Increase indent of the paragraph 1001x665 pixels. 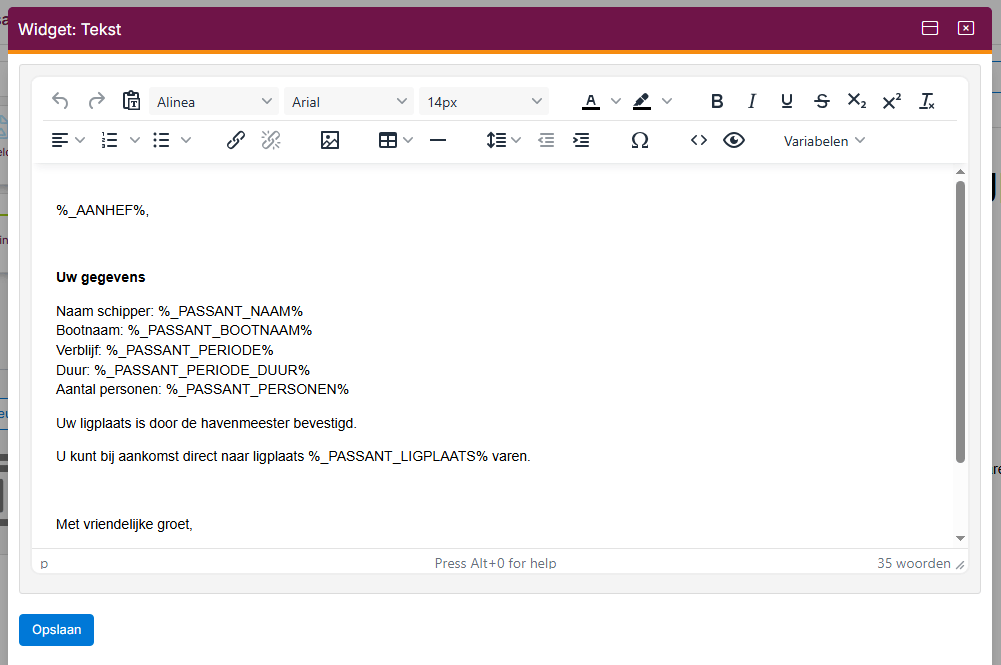point(581,140)
